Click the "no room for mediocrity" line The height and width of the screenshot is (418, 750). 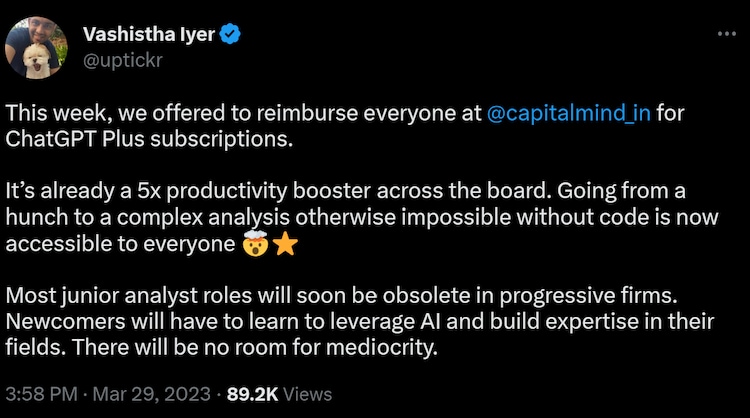[300, 349]
